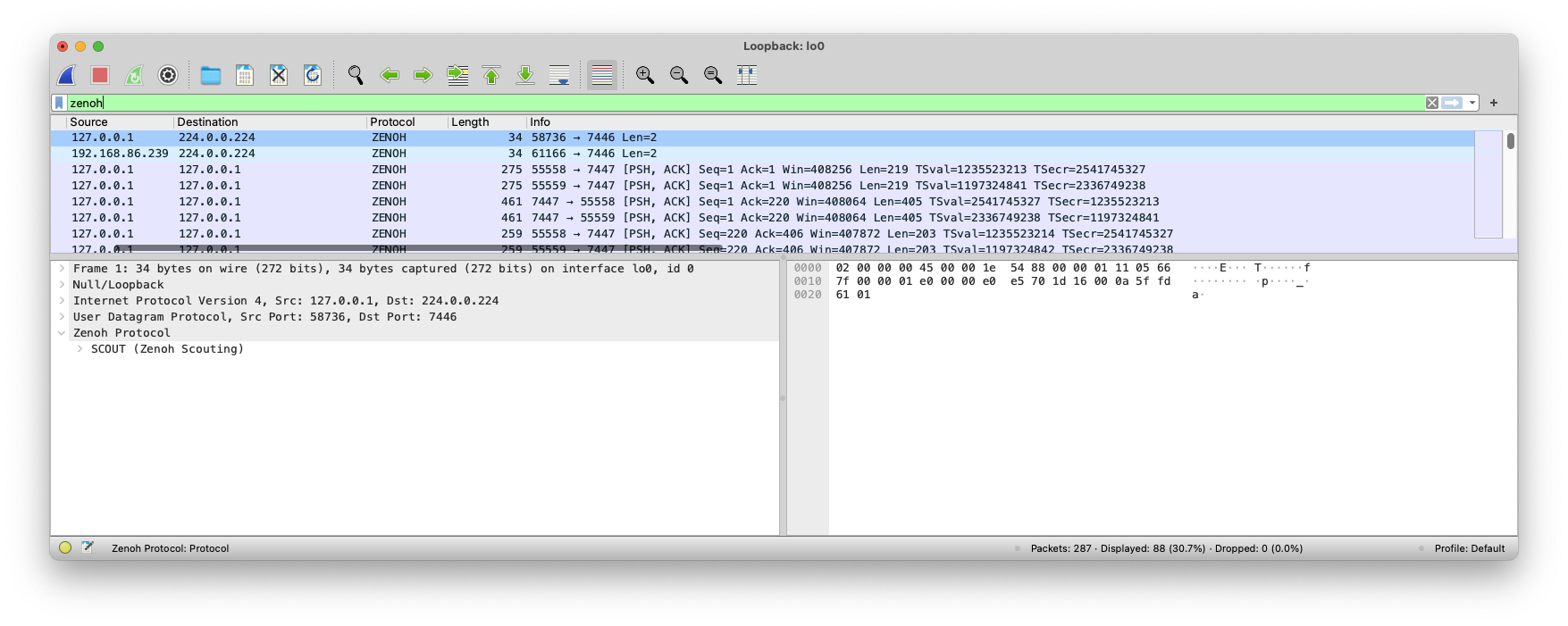Open the display filter history dropdown
1568x626 pixels.
tap(1472, 103)
